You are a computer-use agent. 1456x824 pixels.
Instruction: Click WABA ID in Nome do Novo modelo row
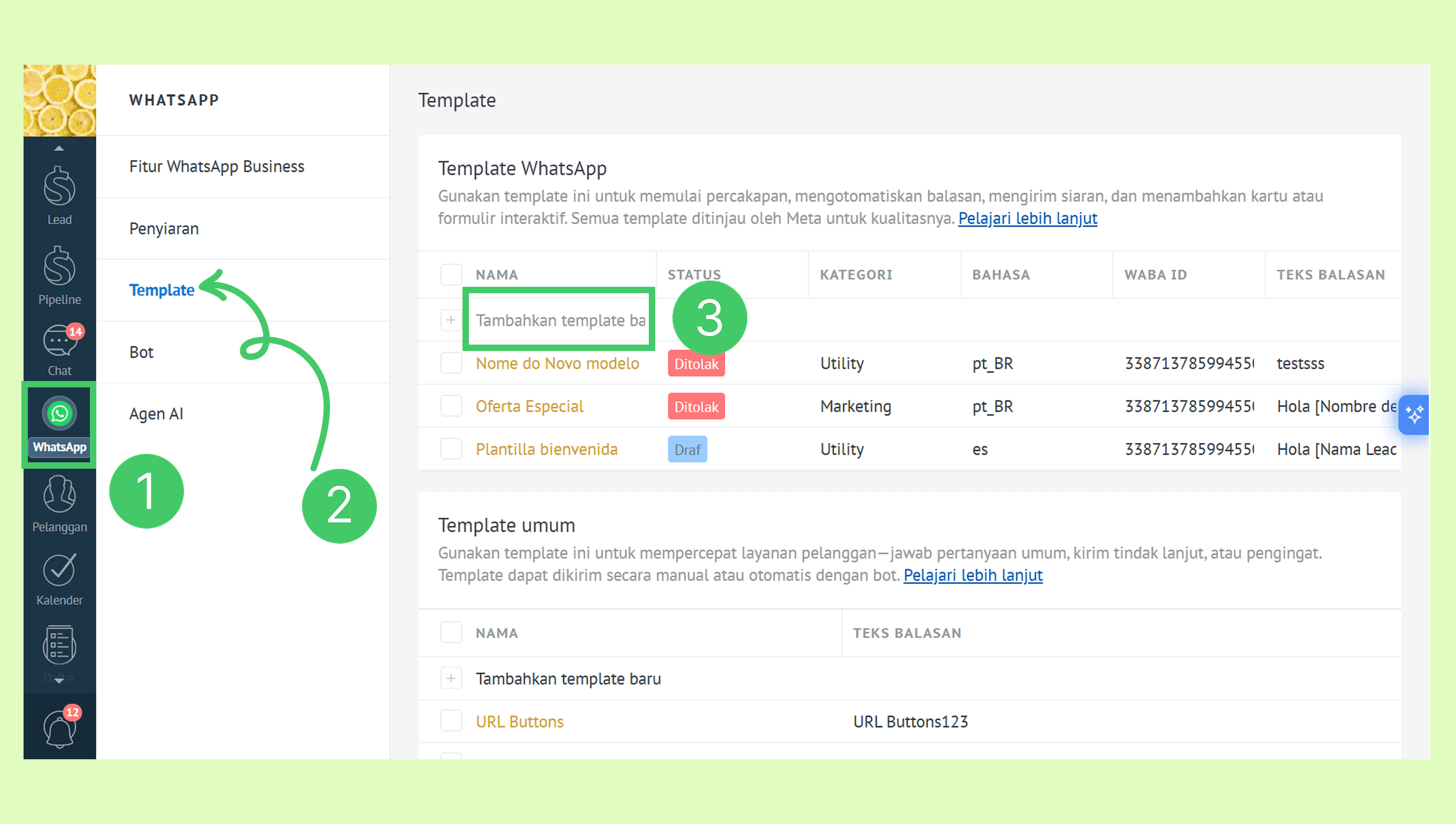click(1189, 363)
